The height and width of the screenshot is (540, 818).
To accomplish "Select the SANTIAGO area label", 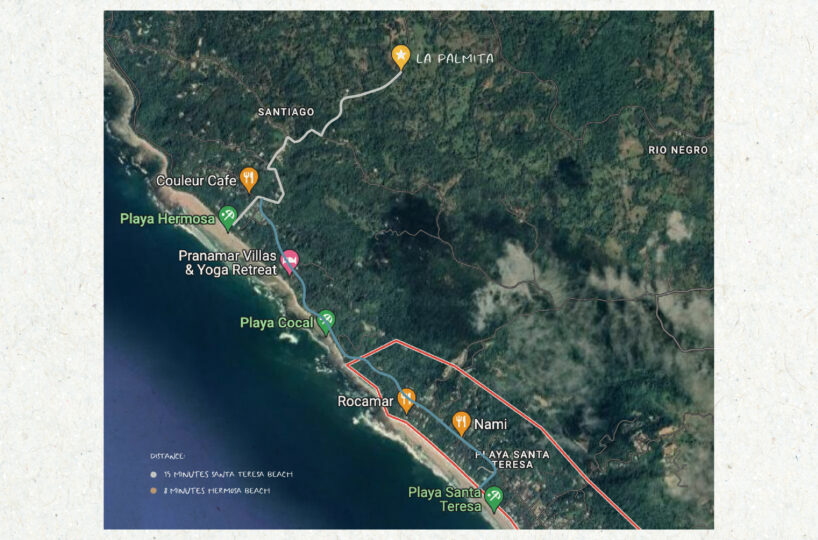I will point(286,112).
